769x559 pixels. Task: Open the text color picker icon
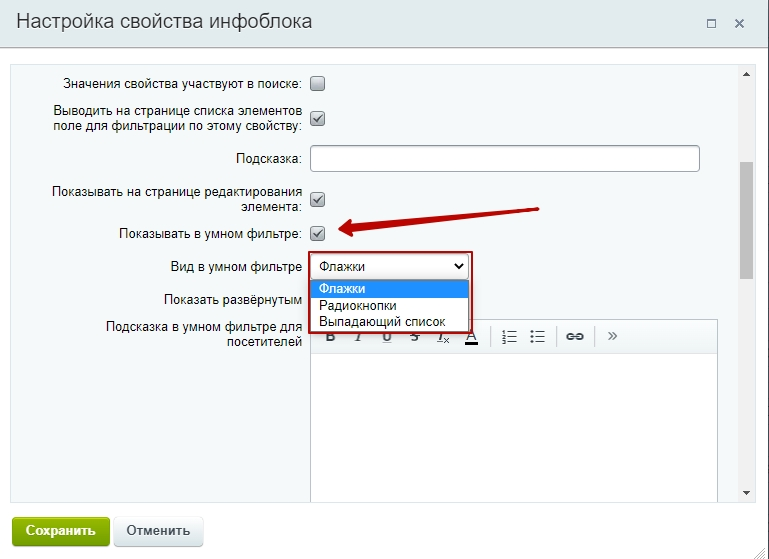(471, 337)
